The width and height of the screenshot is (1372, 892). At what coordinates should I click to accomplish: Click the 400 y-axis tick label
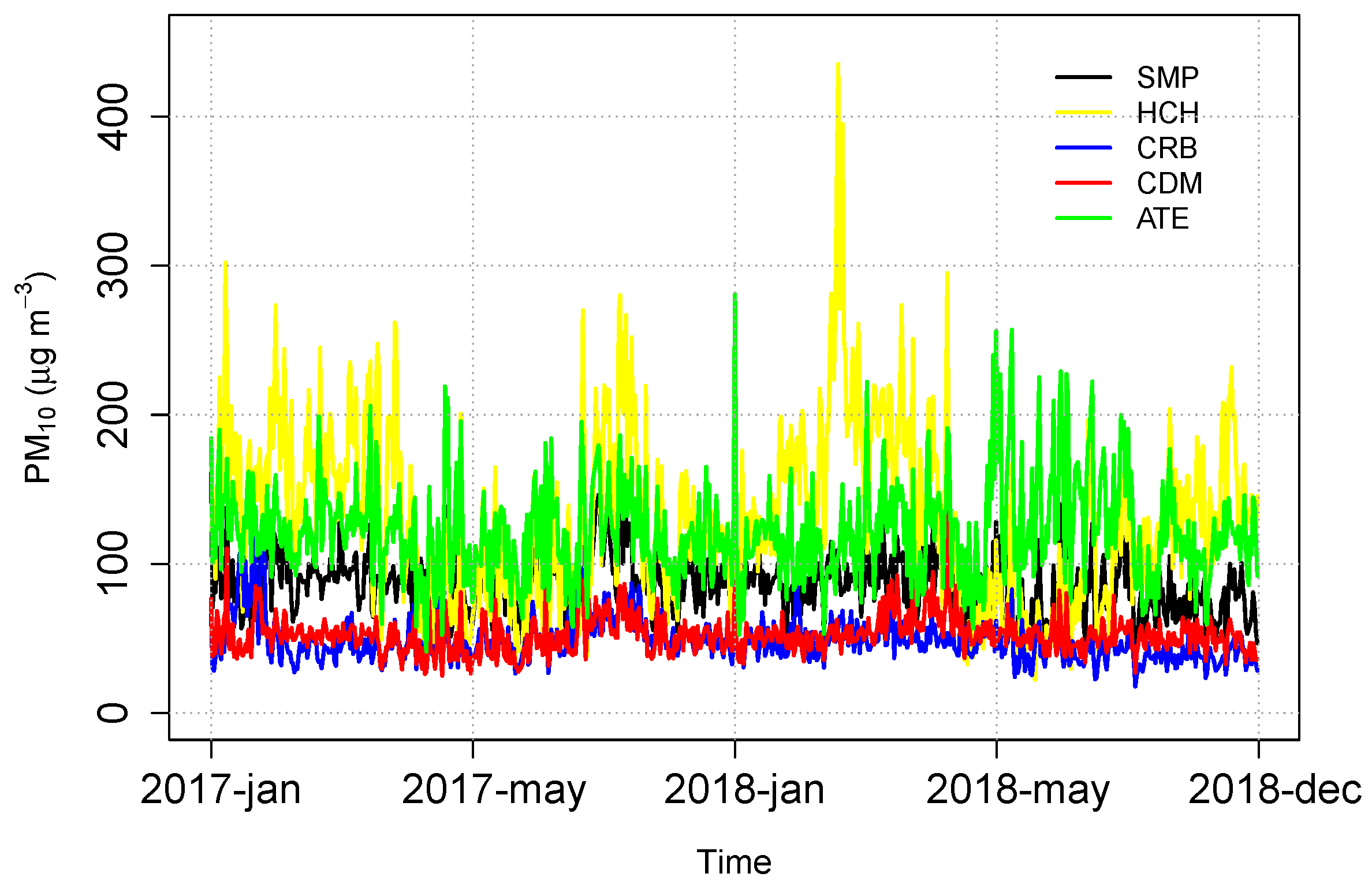113,117
